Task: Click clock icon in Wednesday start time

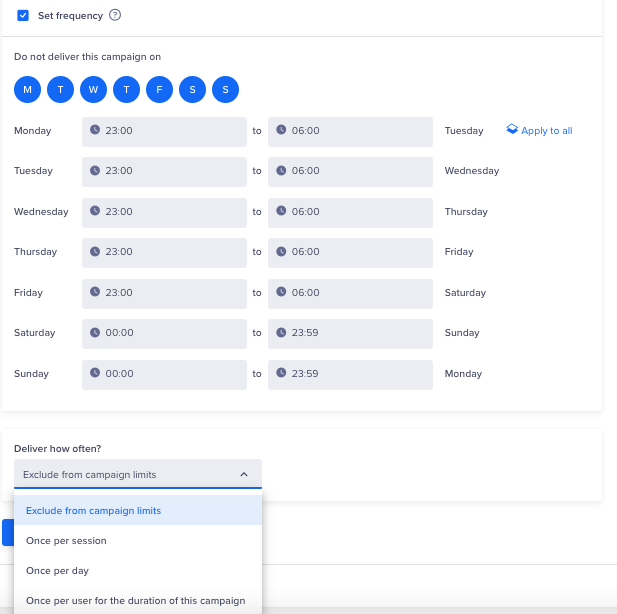Action: click(95, 211)
